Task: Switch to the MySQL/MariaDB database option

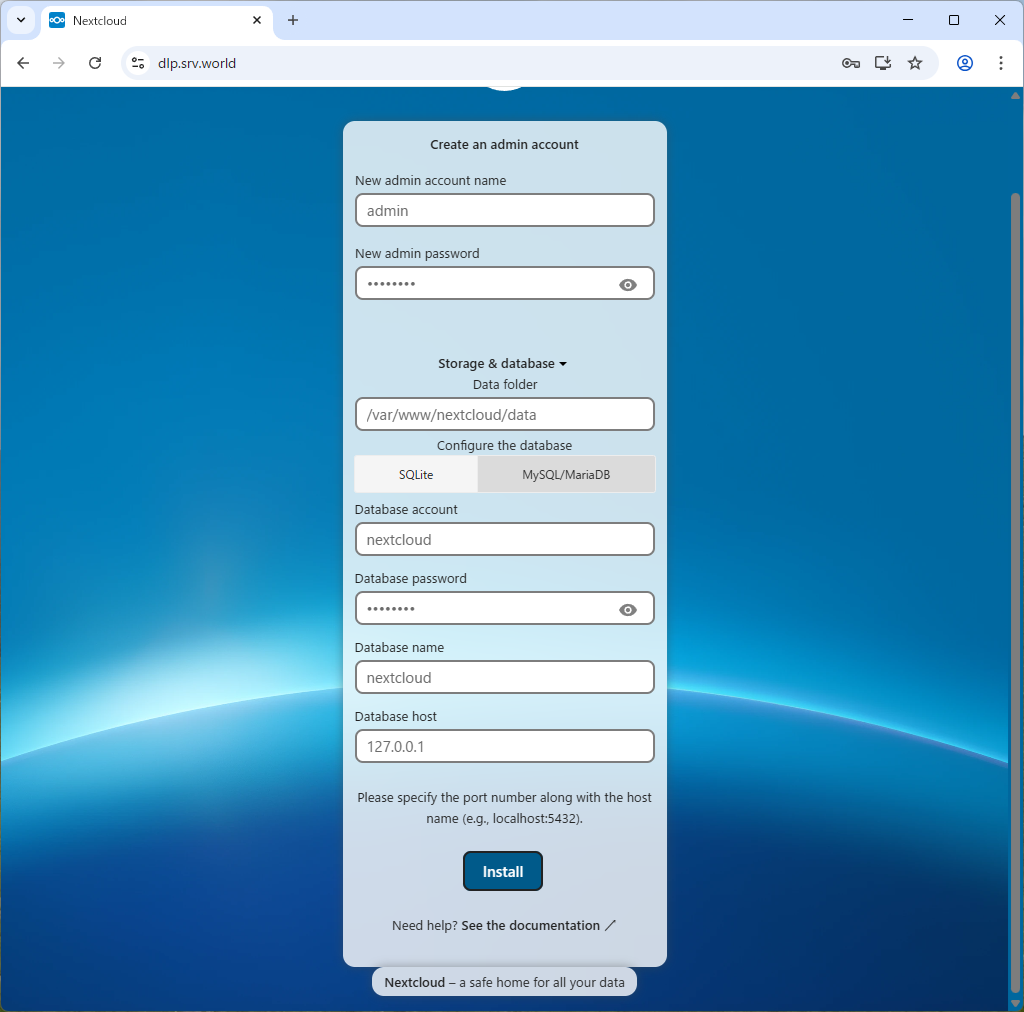Action: [566, 474]
